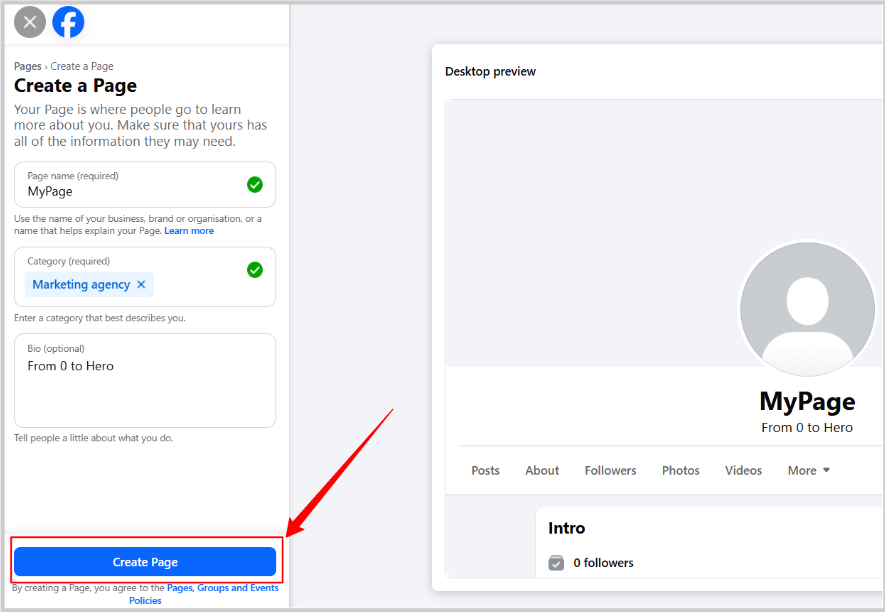Switch to the About tab
885x612 pixels.
coord(542,471)
